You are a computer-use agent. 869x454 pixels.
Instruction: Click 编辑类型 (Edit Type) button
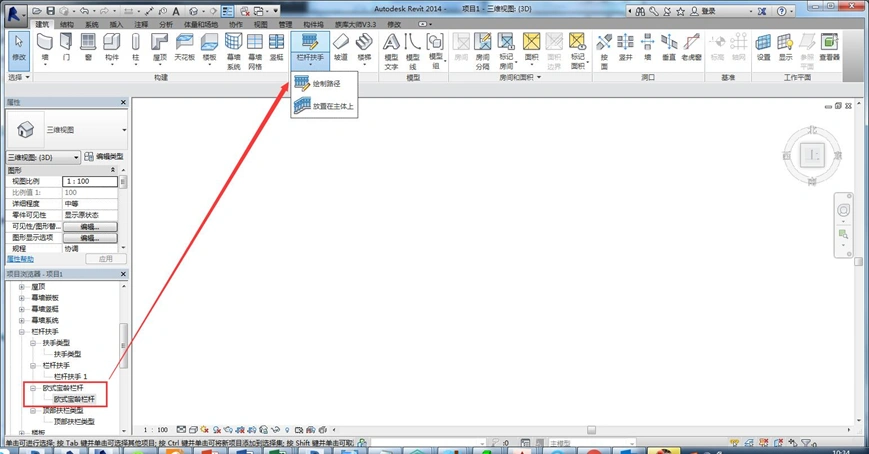tap(104, 157)
